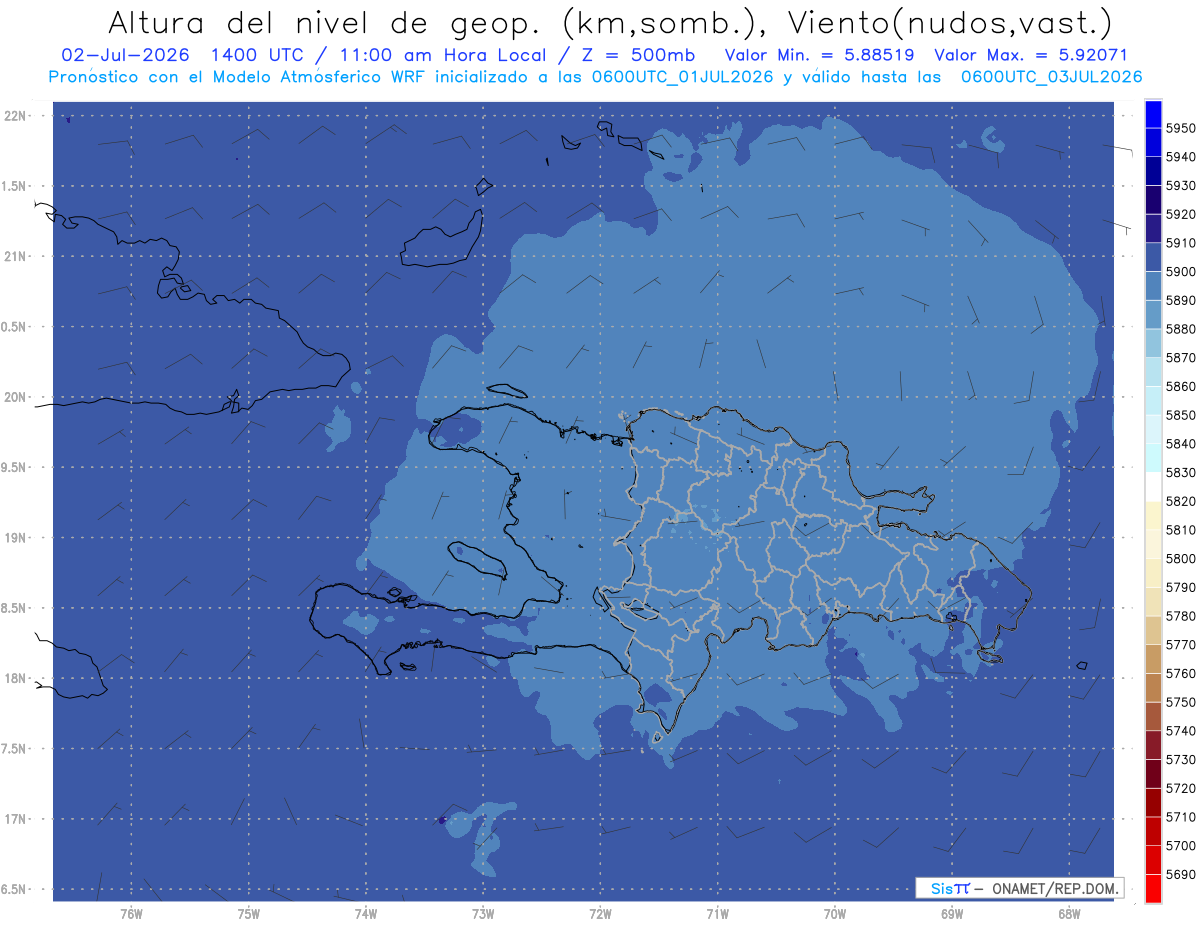The image size is (1200, 927).
Task: Click the "72W" longitude label
Action: [600, 915]
